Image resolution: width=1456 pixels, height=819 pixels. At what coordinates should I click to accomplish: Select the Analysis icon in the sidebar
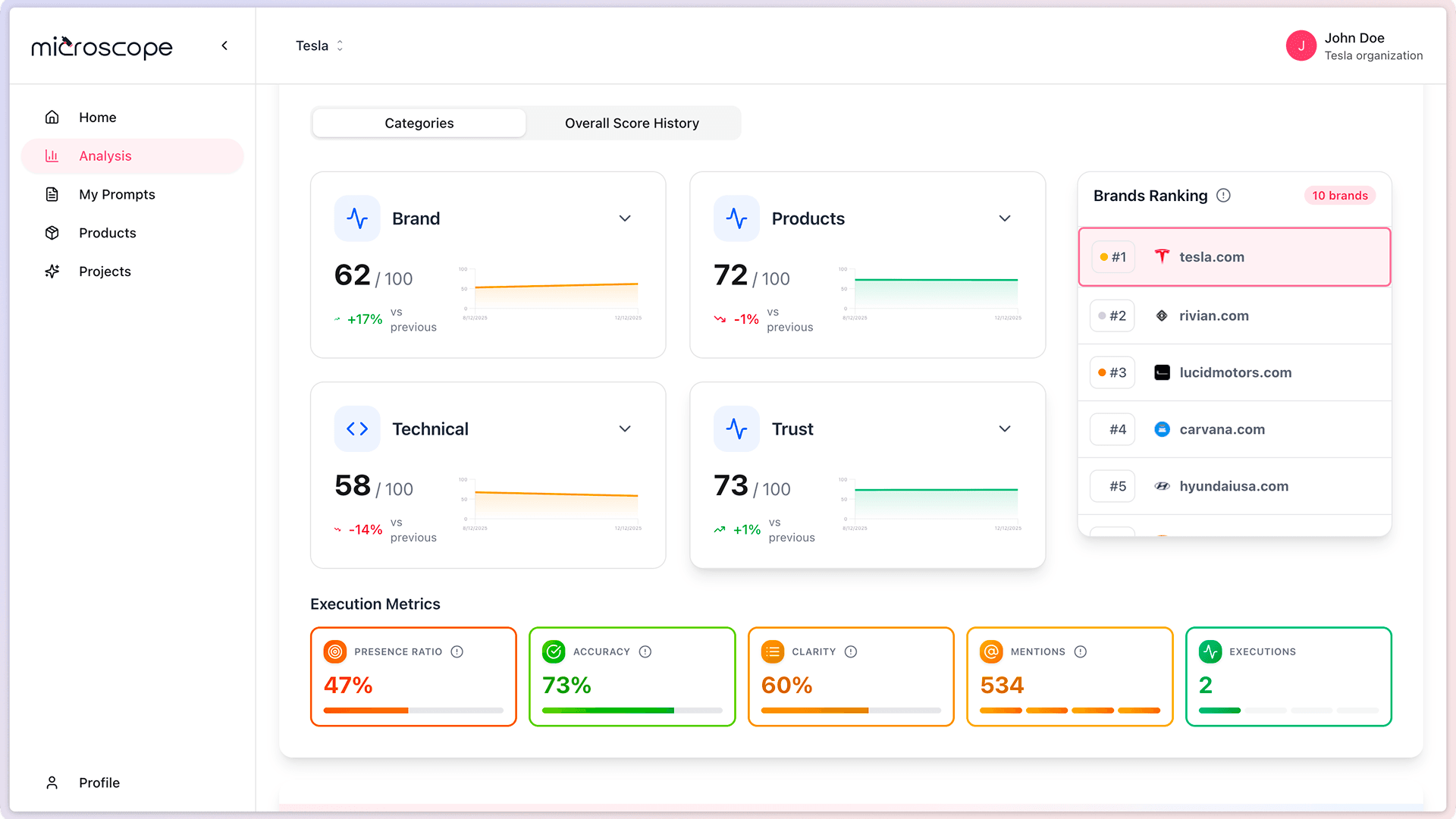[x=52, y=155]
